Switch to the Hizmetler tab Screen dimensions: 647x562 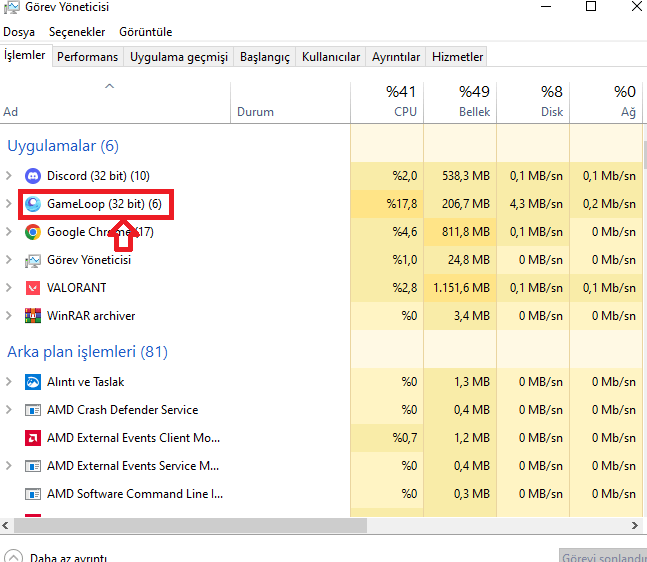[457, 57]
